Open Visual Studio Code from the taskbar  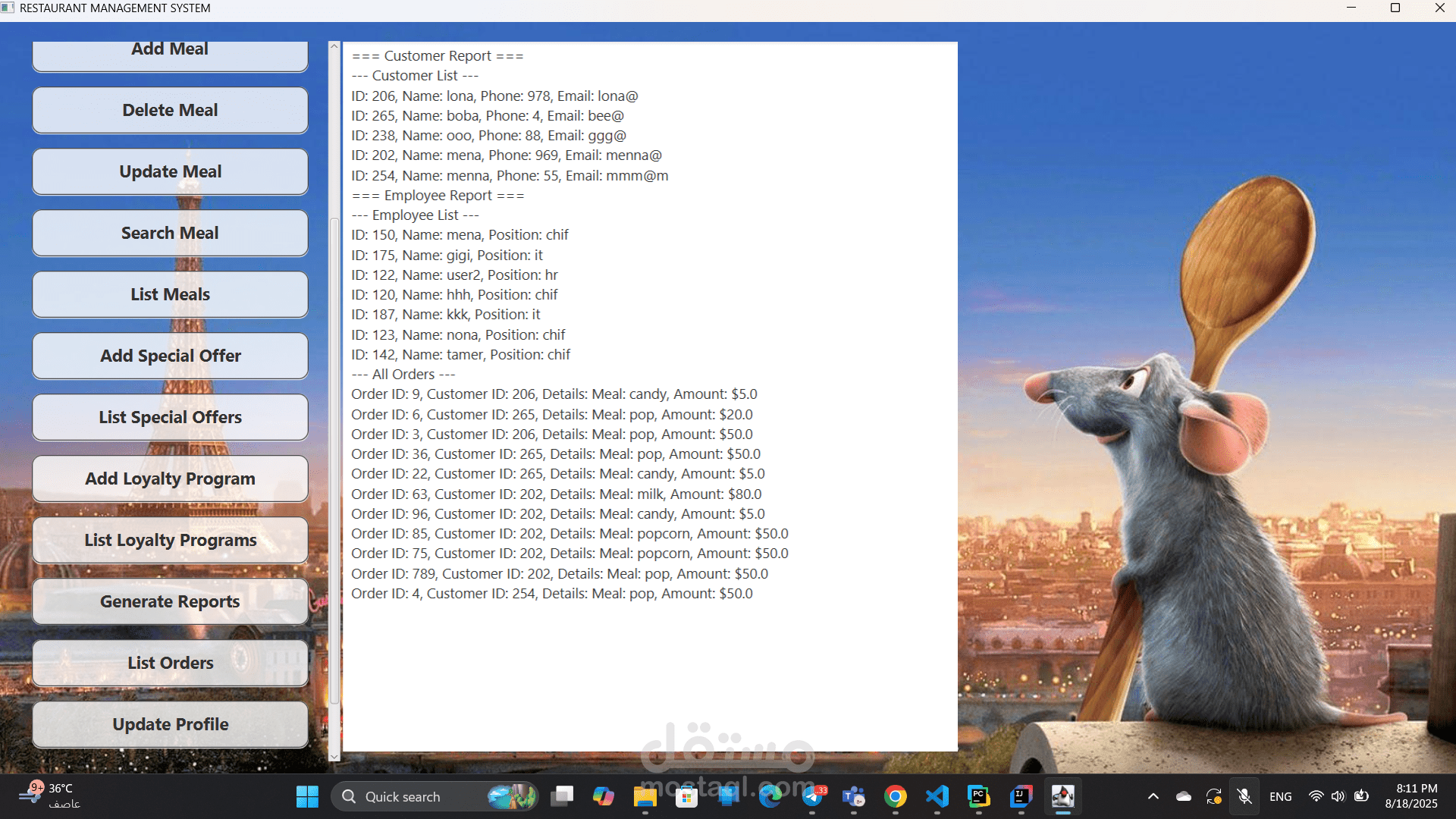point(937,796)
